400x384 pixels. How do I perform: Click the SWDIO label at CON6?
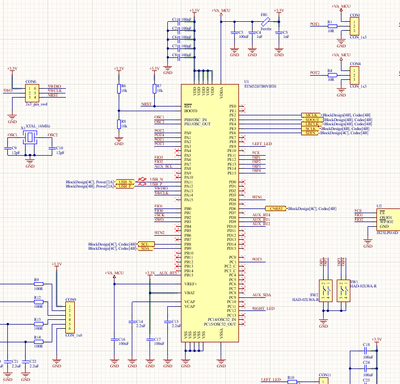(55, 86)
